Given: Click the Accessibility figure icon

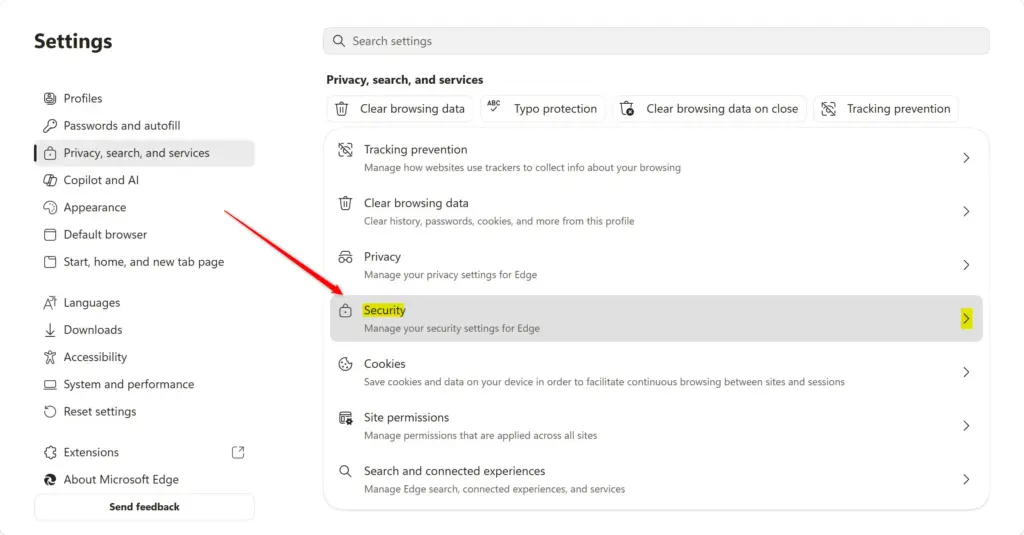Looking at the screenshot, I should pos(50,357).
